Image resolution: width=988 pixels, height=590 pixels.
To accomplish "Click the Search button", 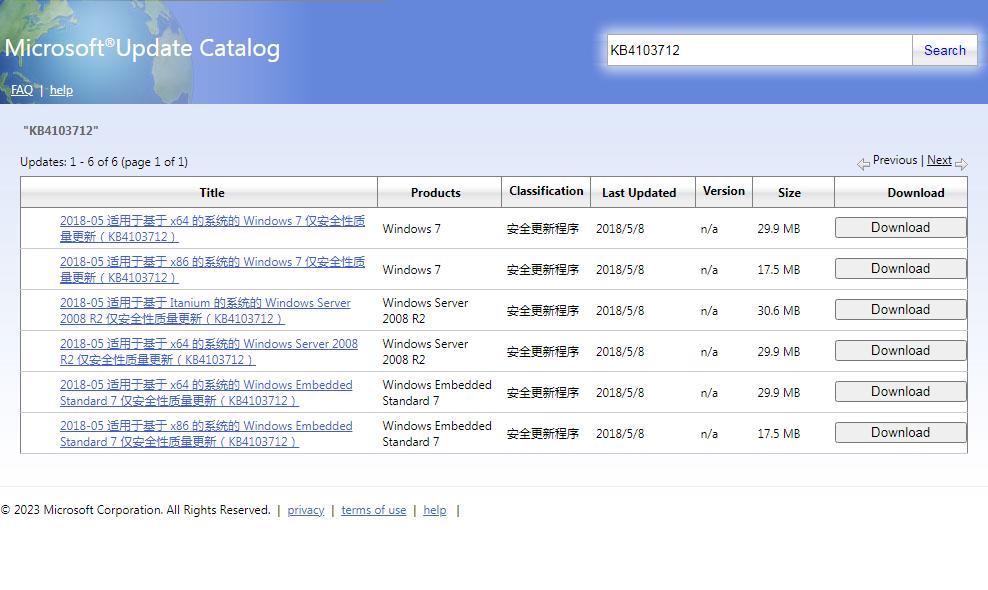I will [944, 50].
